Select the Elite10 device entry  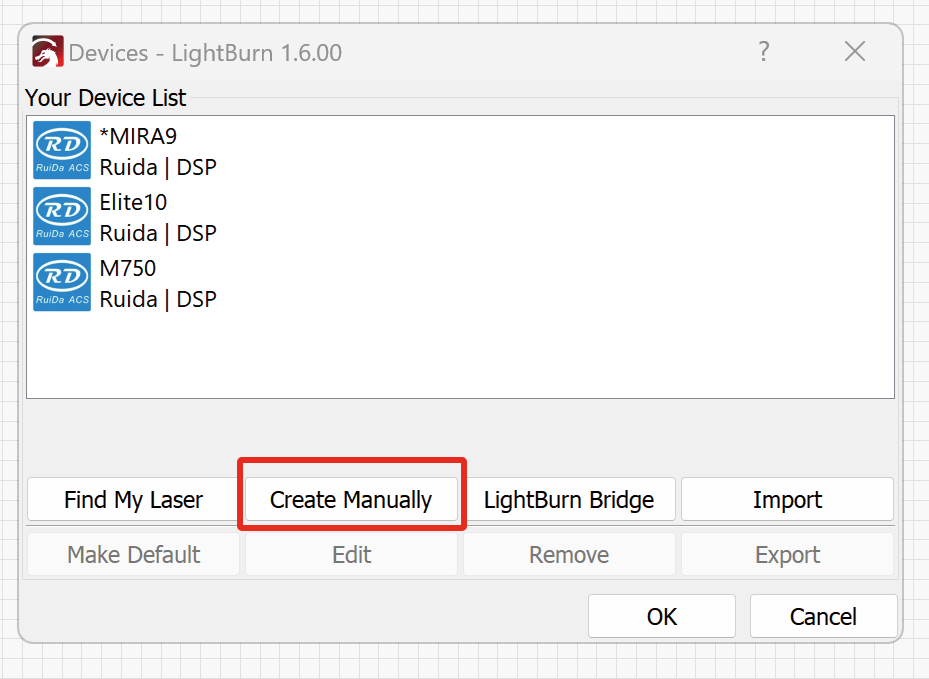pyautogui.click(x=460, y=216)
